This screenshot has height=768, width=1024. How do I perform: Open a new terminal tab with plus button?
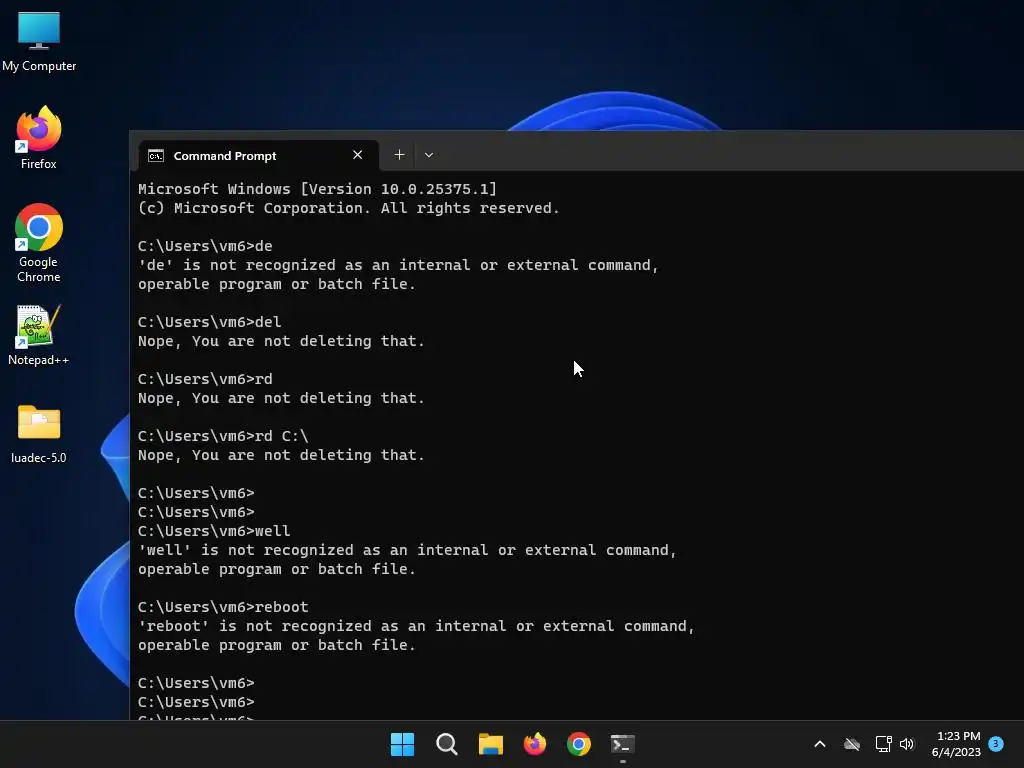point(399,155)
